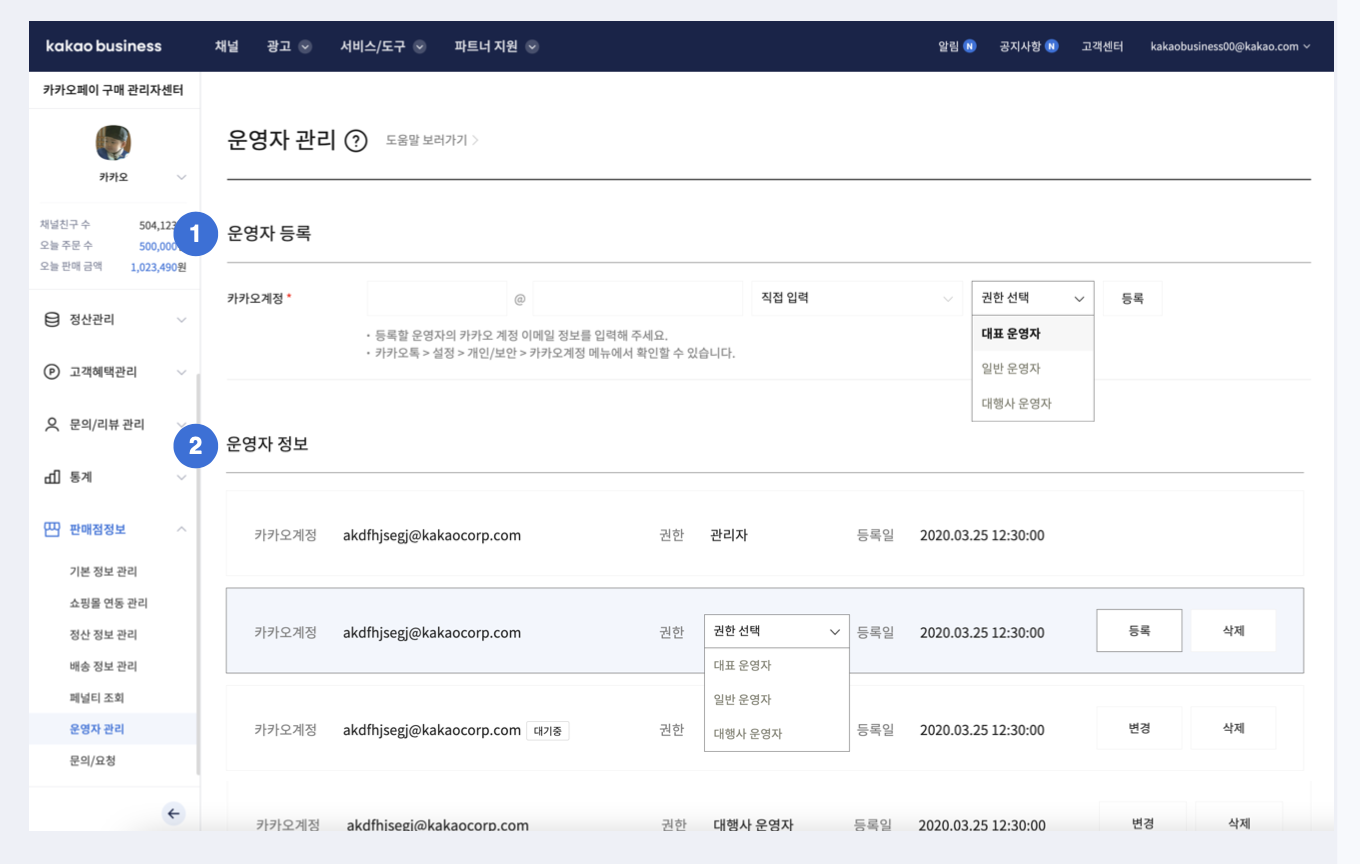Select 운영자 관리 submenu item
This screenshot has width=1360, height=864.
[113, 729]
